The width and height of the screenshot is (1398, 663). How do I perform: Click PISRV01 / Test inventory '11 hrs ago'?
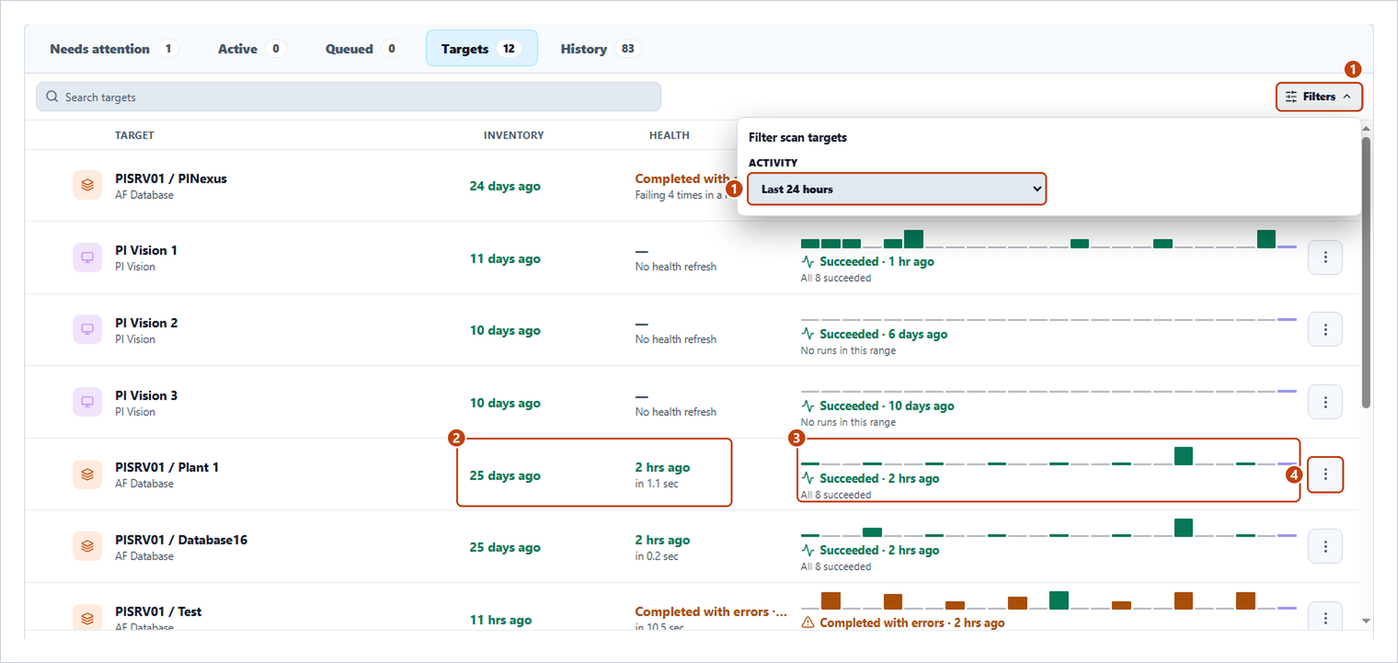click(x=501, y=620)
